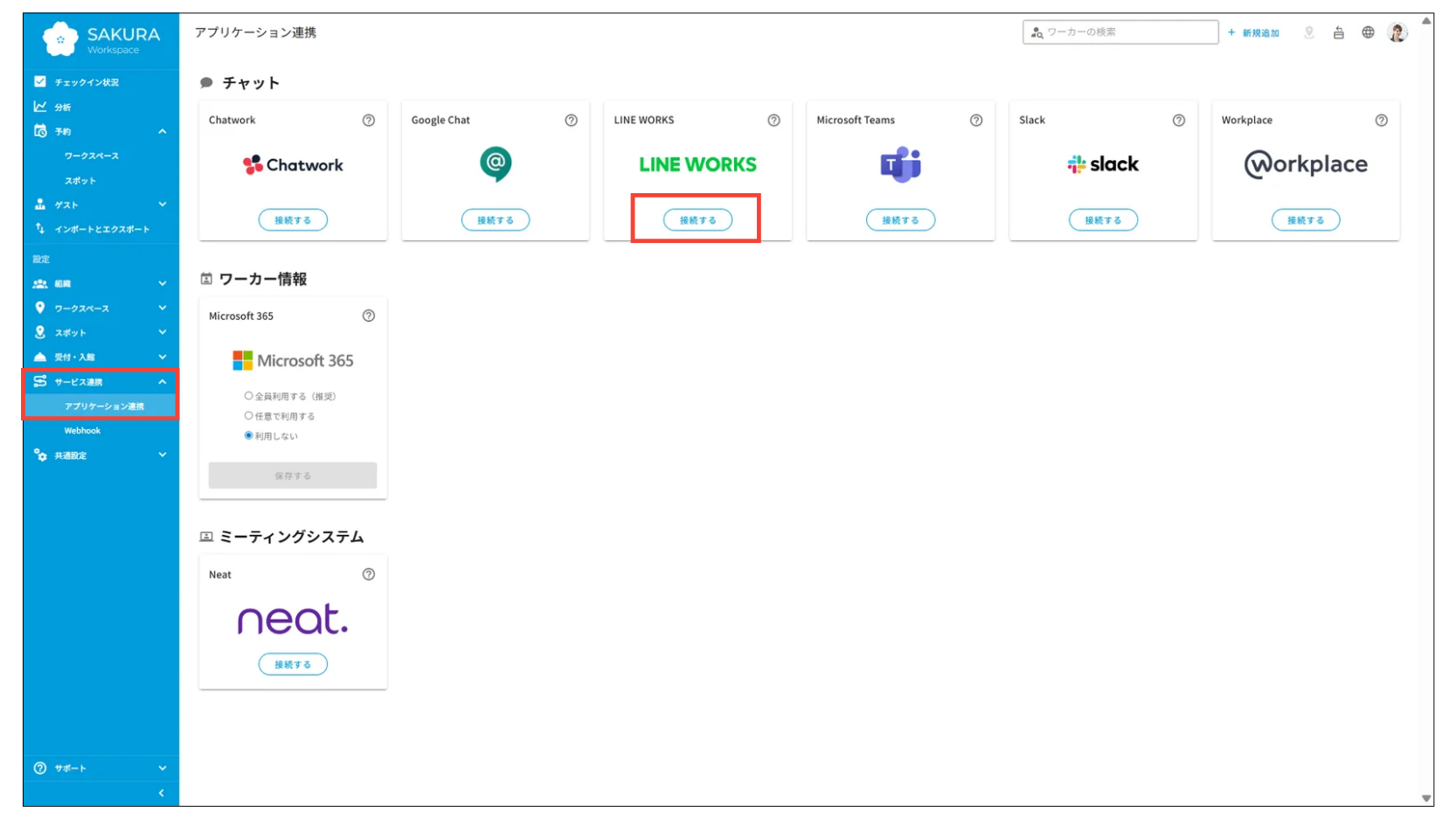This screenshot has width=1456, height=819.
Task: Click the 新規追加 link in header
Action: (1253, 33)
